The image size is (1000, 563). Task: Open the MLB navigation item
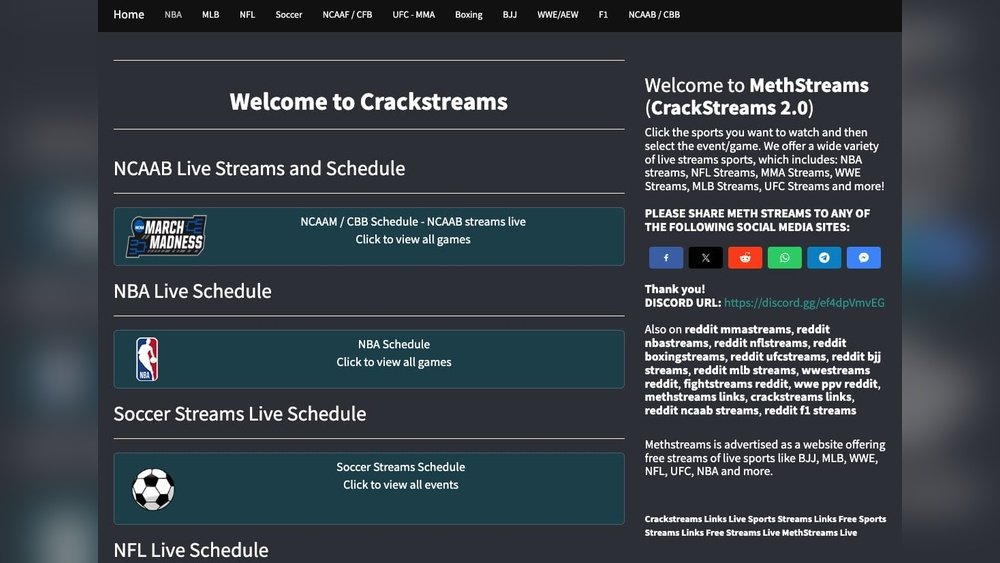[210, 15]
